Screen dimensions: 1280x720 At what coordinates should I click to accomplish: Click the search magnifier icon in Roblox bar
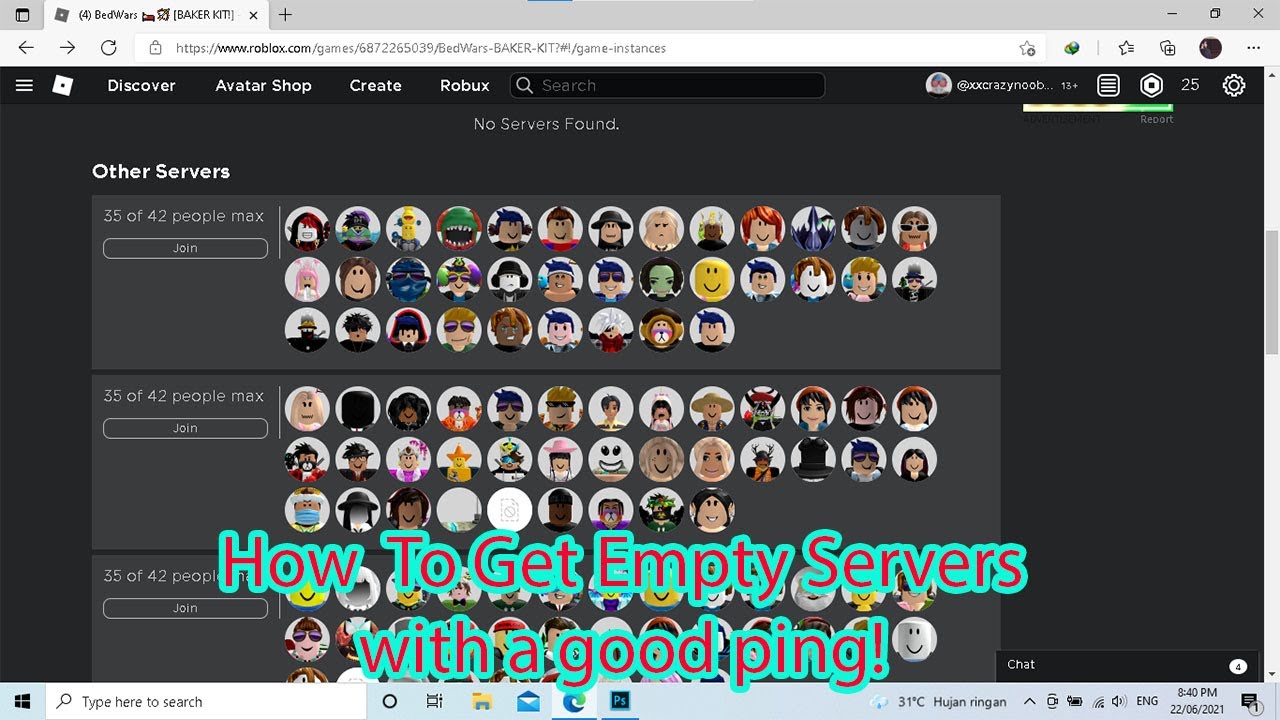point(524,86)
